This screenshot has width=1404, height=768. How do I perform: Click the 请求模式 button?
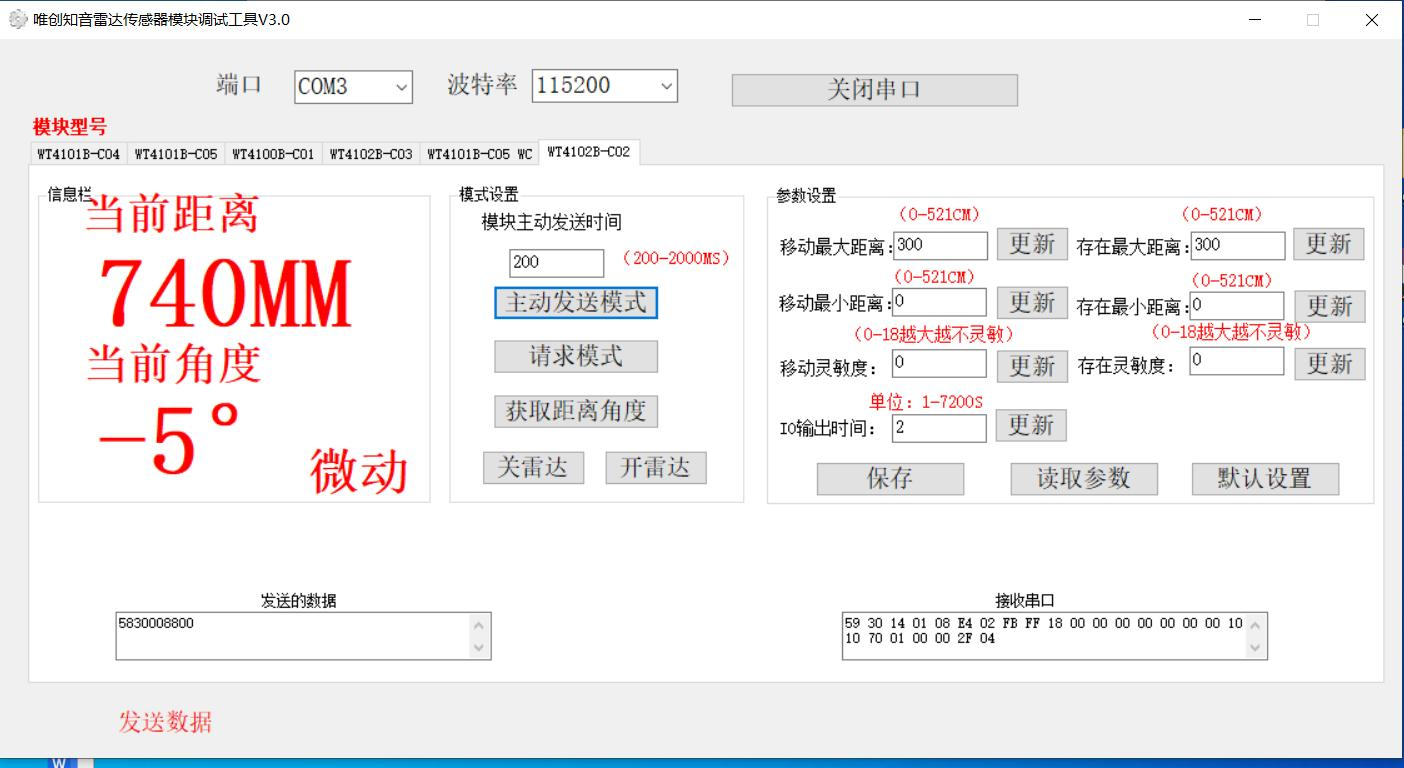575,357
